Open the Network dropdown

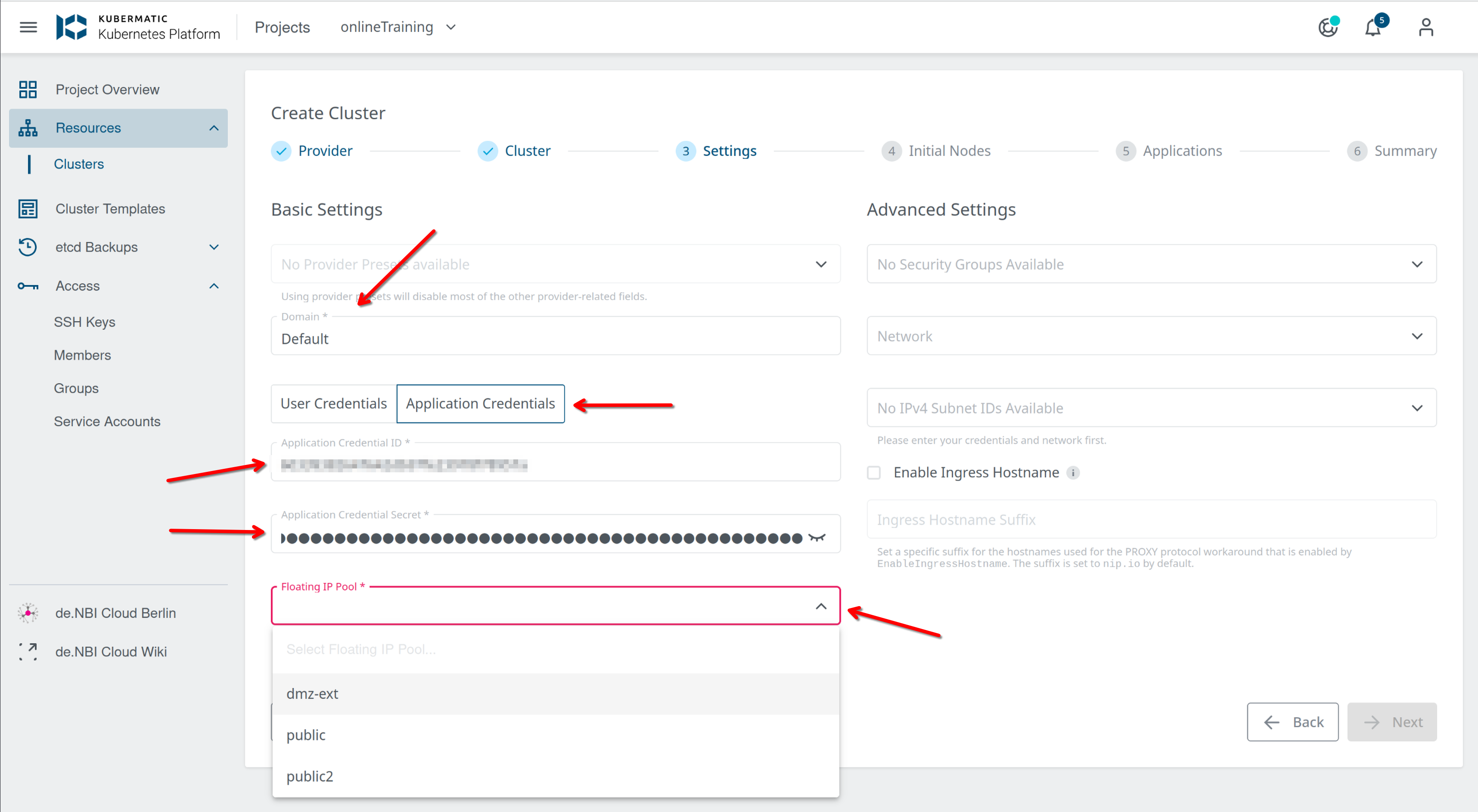click(1151, 336)
